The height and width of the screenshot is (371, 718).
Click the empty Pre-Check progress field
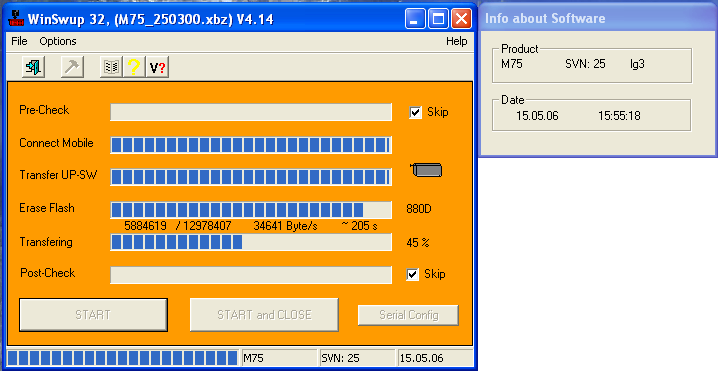251,112
